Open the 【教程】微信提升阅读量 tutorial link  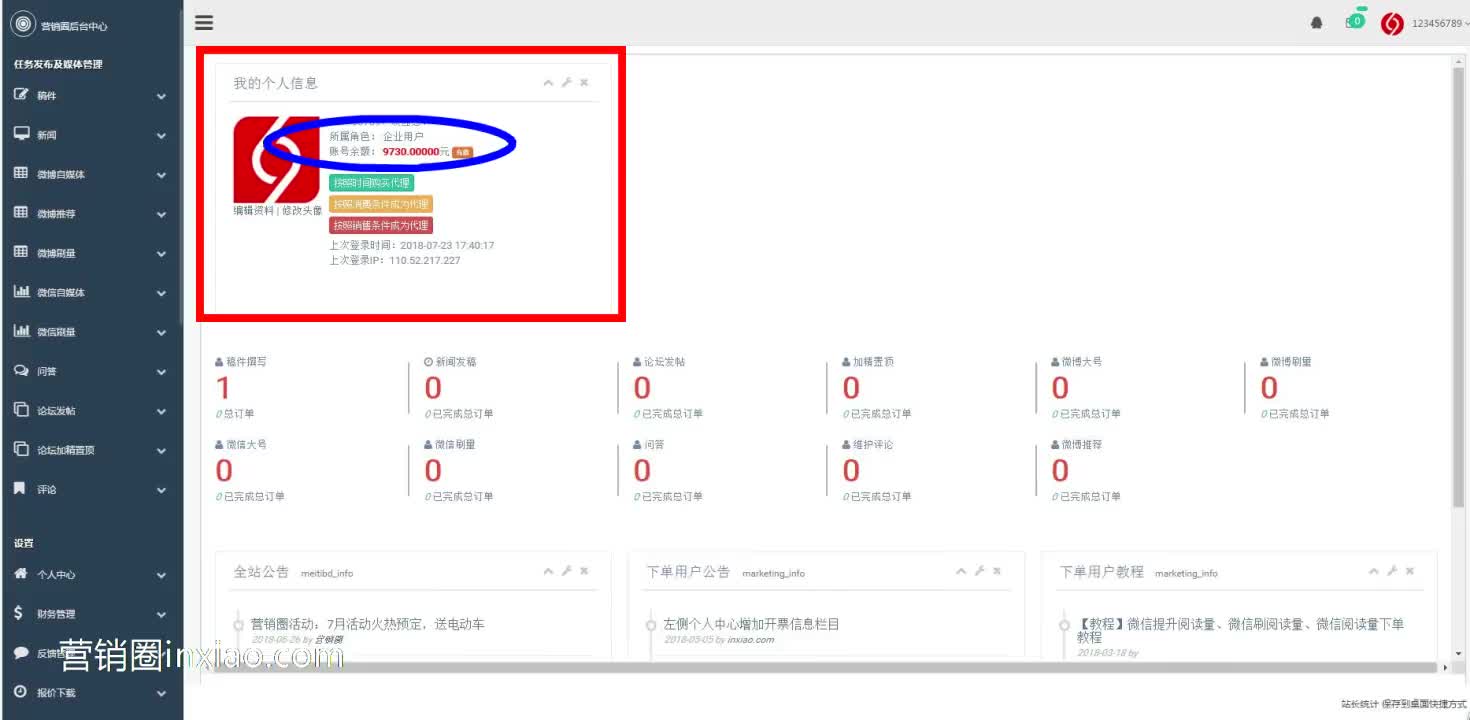(1240, 630)
